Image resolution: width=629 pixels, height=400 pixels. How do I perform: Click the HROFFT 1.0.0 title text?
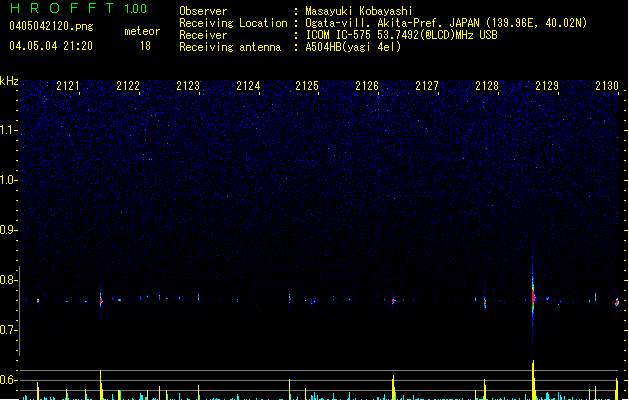coord(78,8)
